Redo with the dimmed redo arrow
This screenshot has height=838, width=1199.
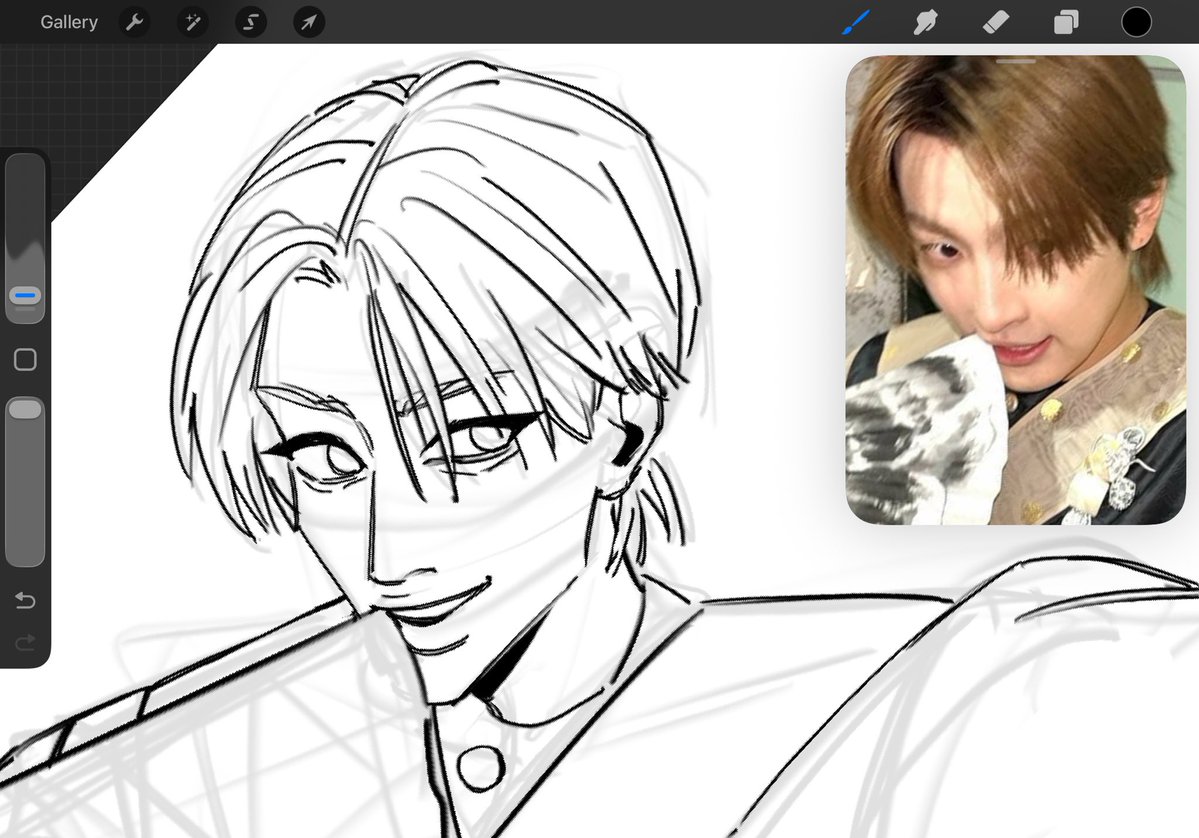(x=25, y=642)
